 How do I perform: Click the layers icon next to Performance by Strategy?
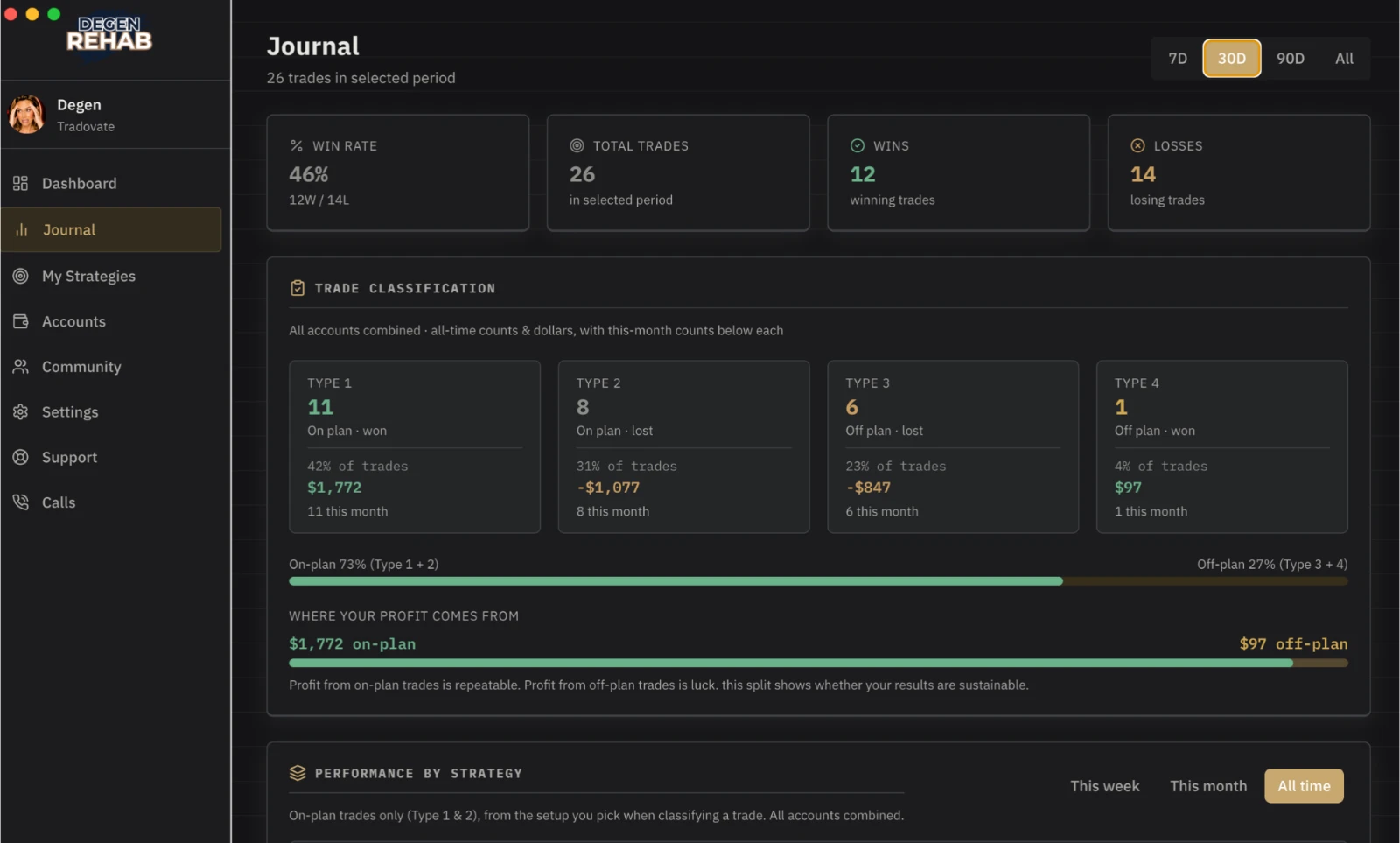point(297,773)
